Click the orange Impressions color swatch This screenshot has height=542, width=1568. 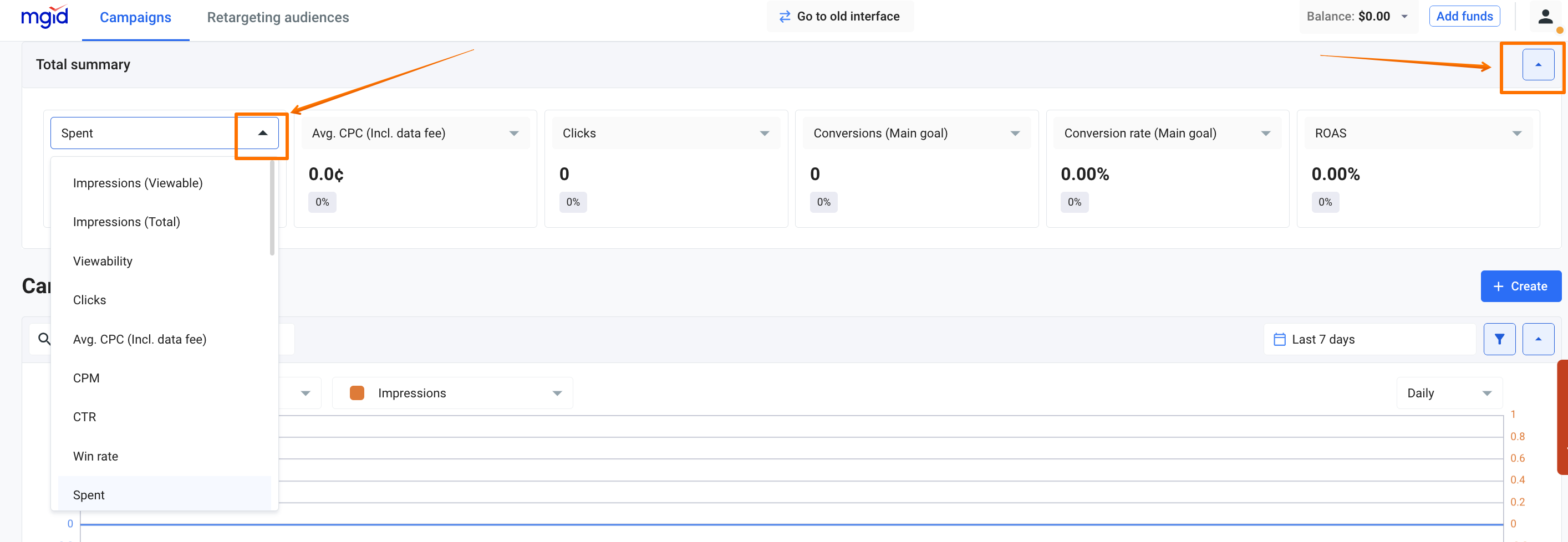357,393
